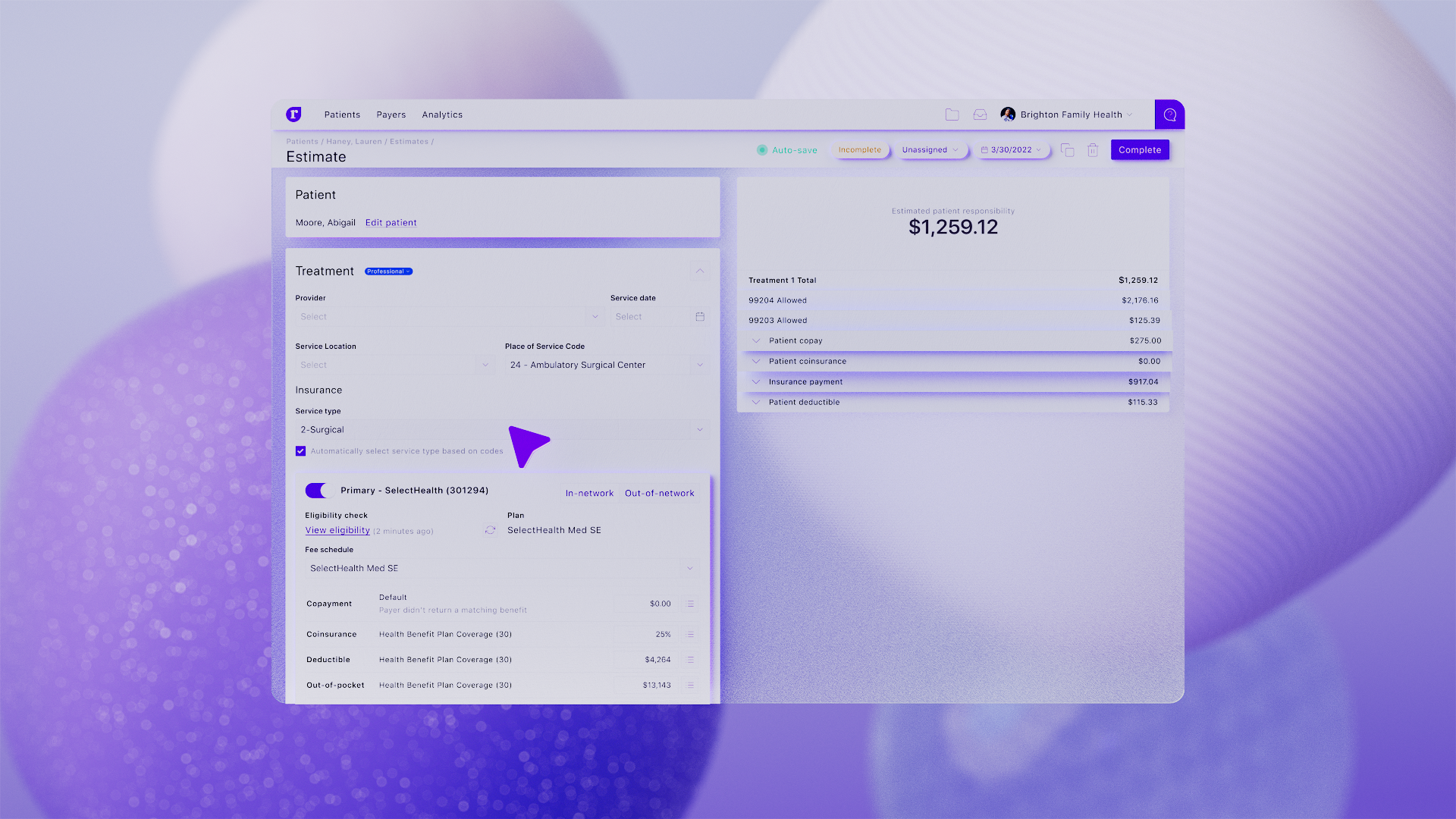
Task: Open the chat help button
Action: click(x=1169, y=115)
